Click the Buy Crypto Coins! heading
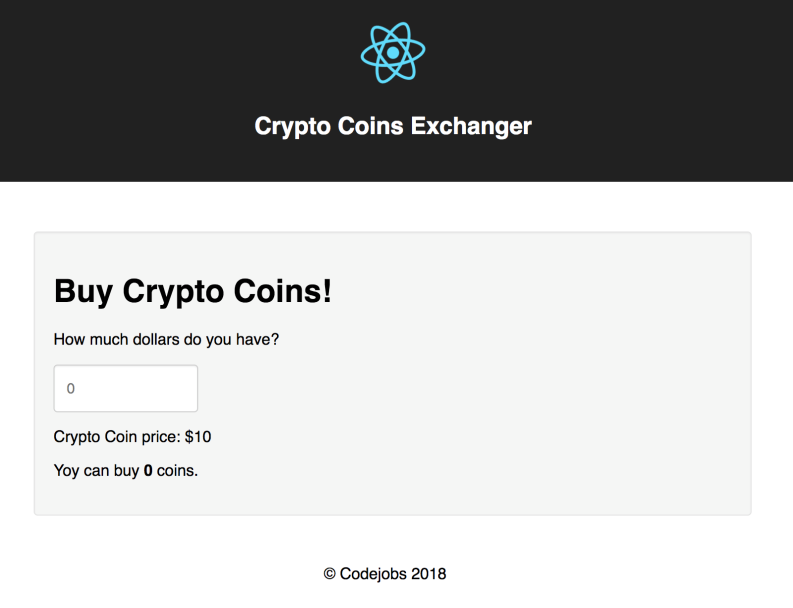Screen dimensions: 793x608 coord(192,292)
